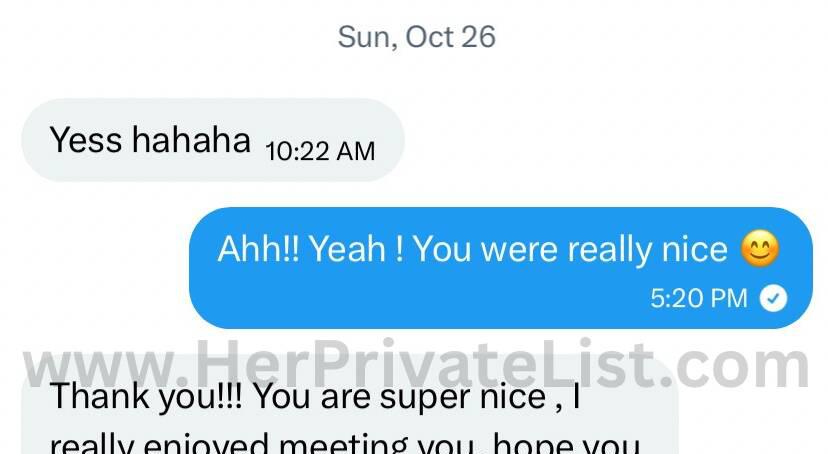Click the 10:22 AM timestamp
The height and width of the screenshot is (454, 828).
pyautogui.click(x=320, y=152)
